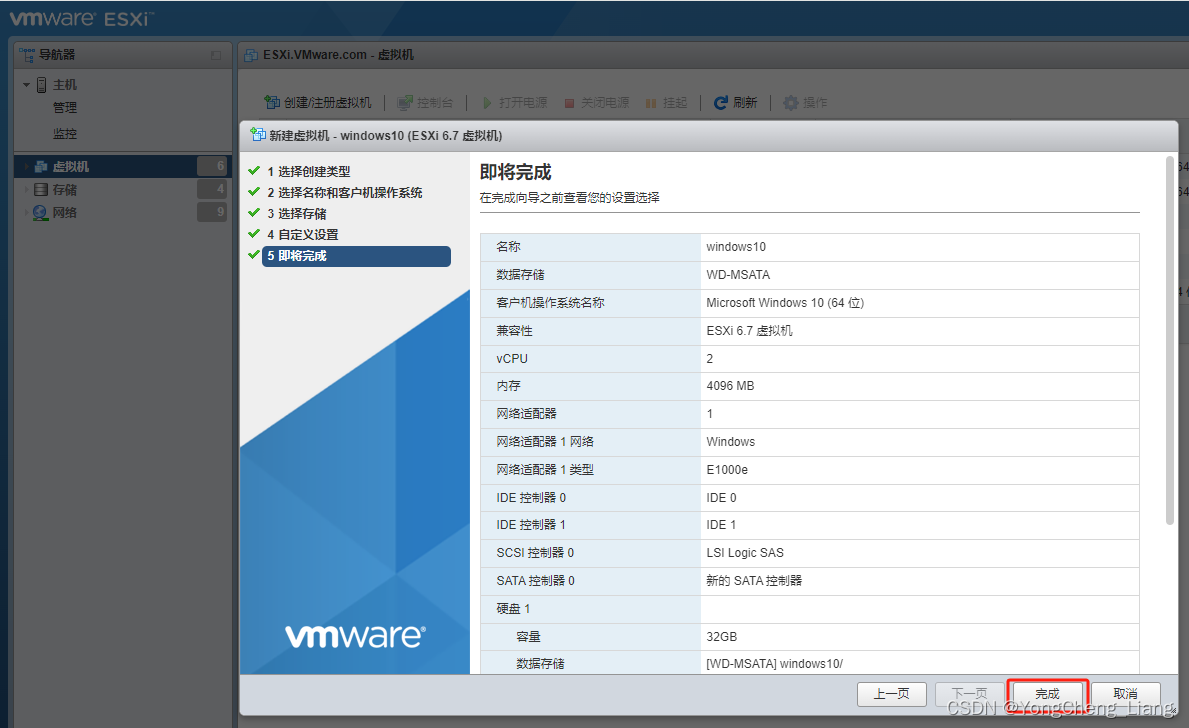Screen dimensions: 1189x728
Task: Click the name value windows10
Action: coord(736,247)
